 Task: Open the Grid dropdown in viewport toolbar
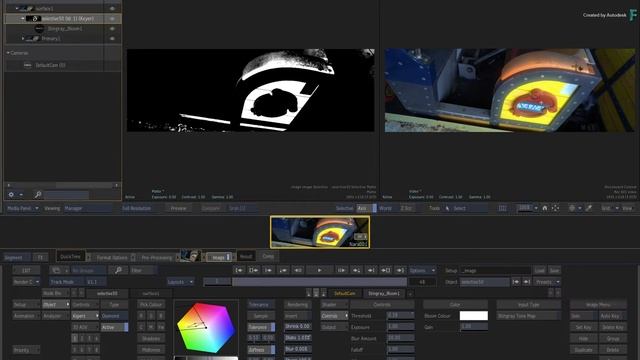click(610, 208)
